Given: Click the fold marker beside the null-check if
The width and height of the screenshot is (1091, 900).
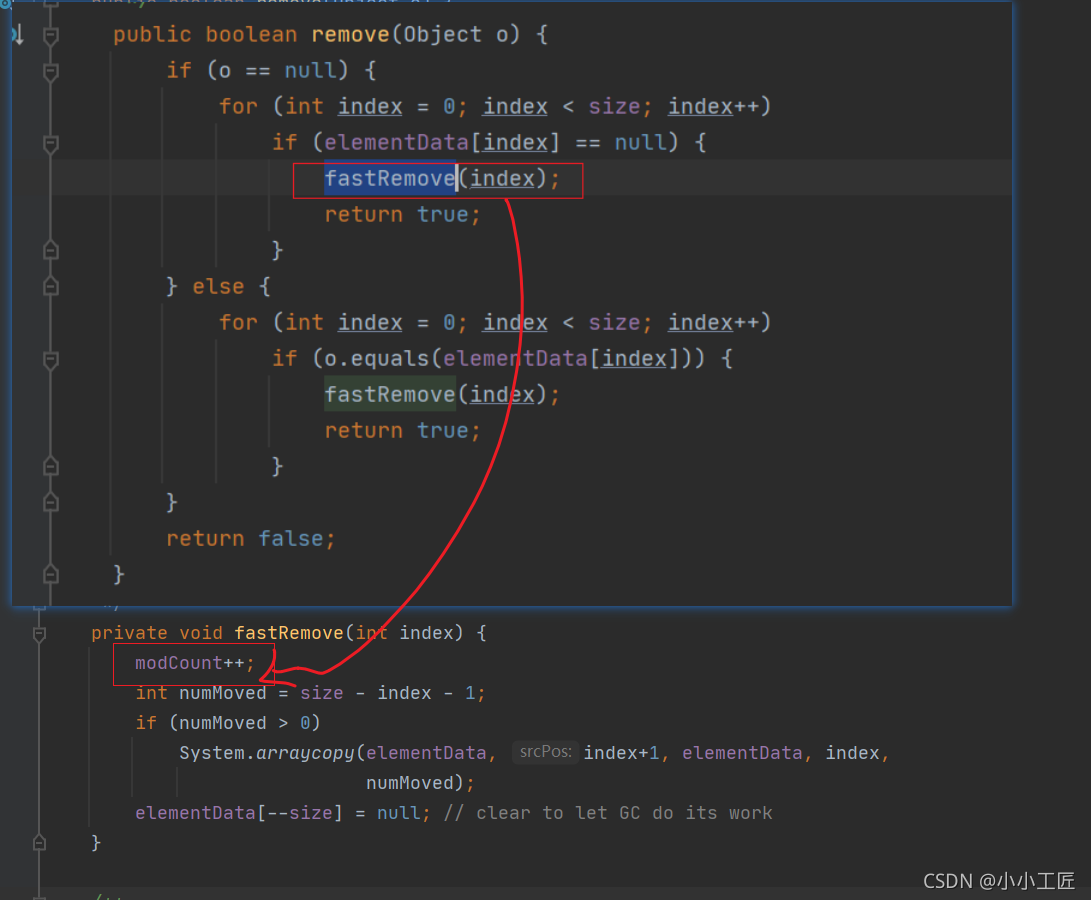Looking at the screenshot, I should tap(50, 71).
